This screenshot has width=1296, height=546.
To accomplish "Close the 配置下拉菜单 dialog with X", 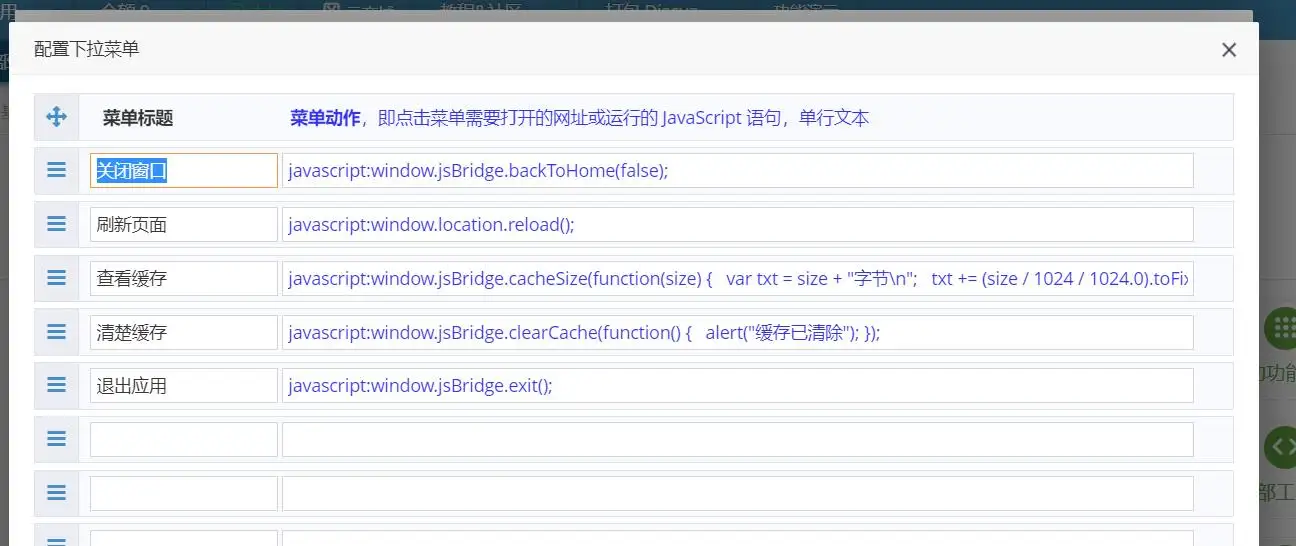I will click(1229, 50).
